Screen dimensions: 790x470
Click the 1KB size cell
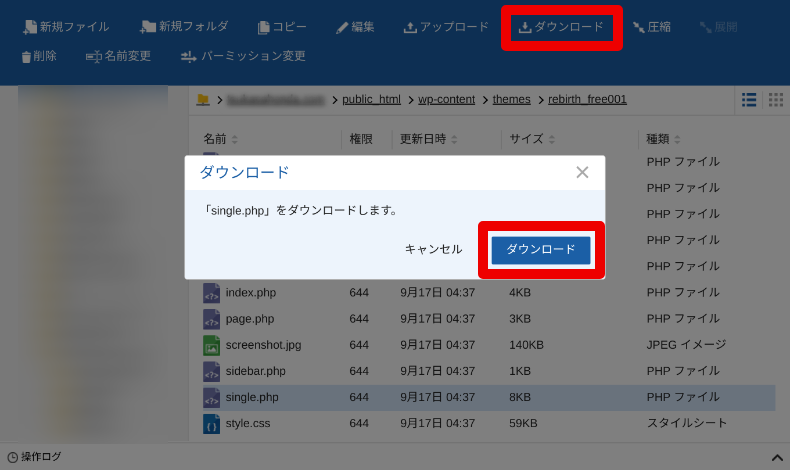click(519, 371)
